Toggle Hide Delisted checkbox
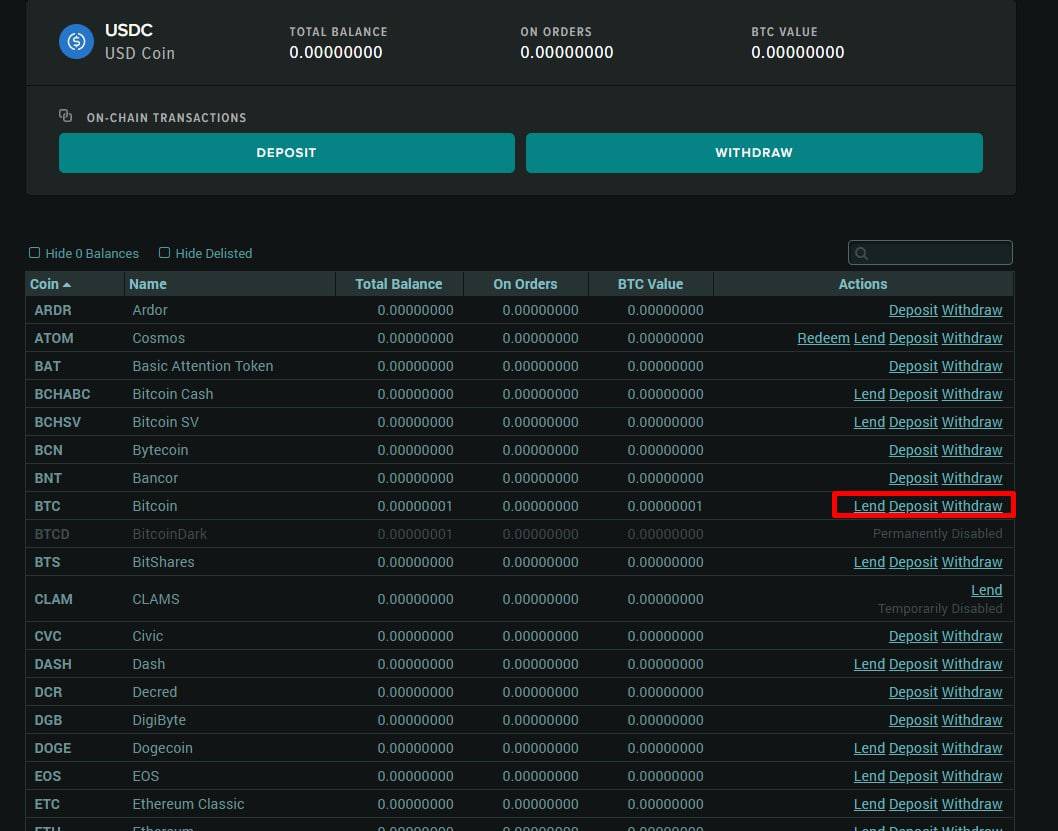Screen dimensions: 1058x831 pos(165,253)
